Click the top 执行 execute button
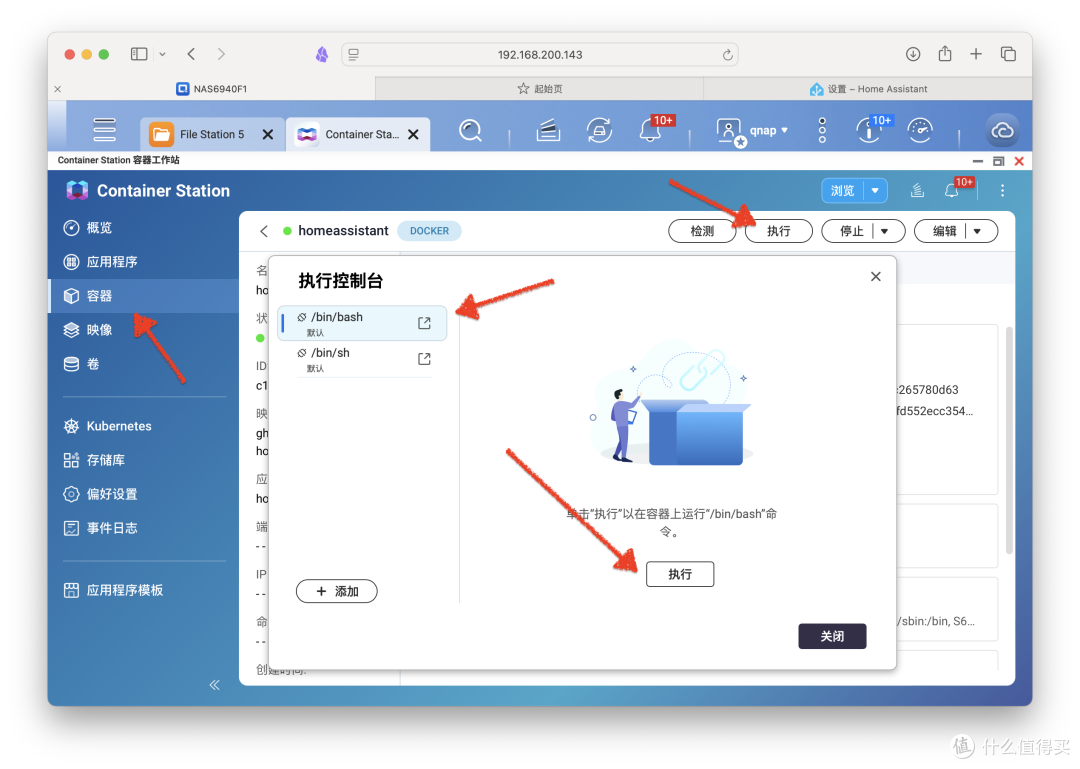This screenshot has width=1080, height=769. [778, 231]
